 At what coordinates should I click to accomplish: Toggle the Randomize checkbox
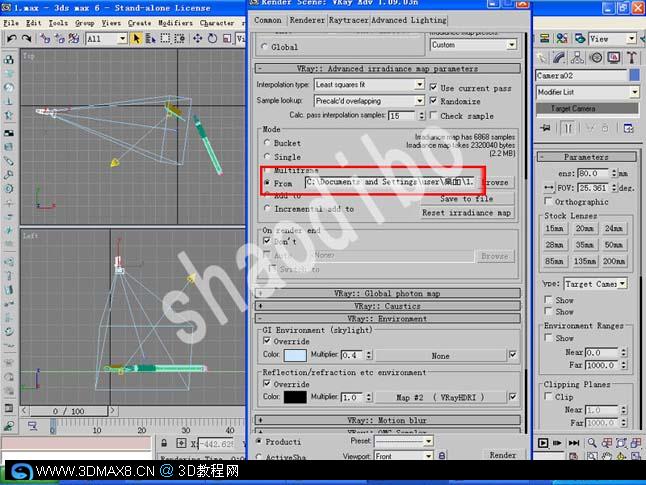click(x=433, y=101)
